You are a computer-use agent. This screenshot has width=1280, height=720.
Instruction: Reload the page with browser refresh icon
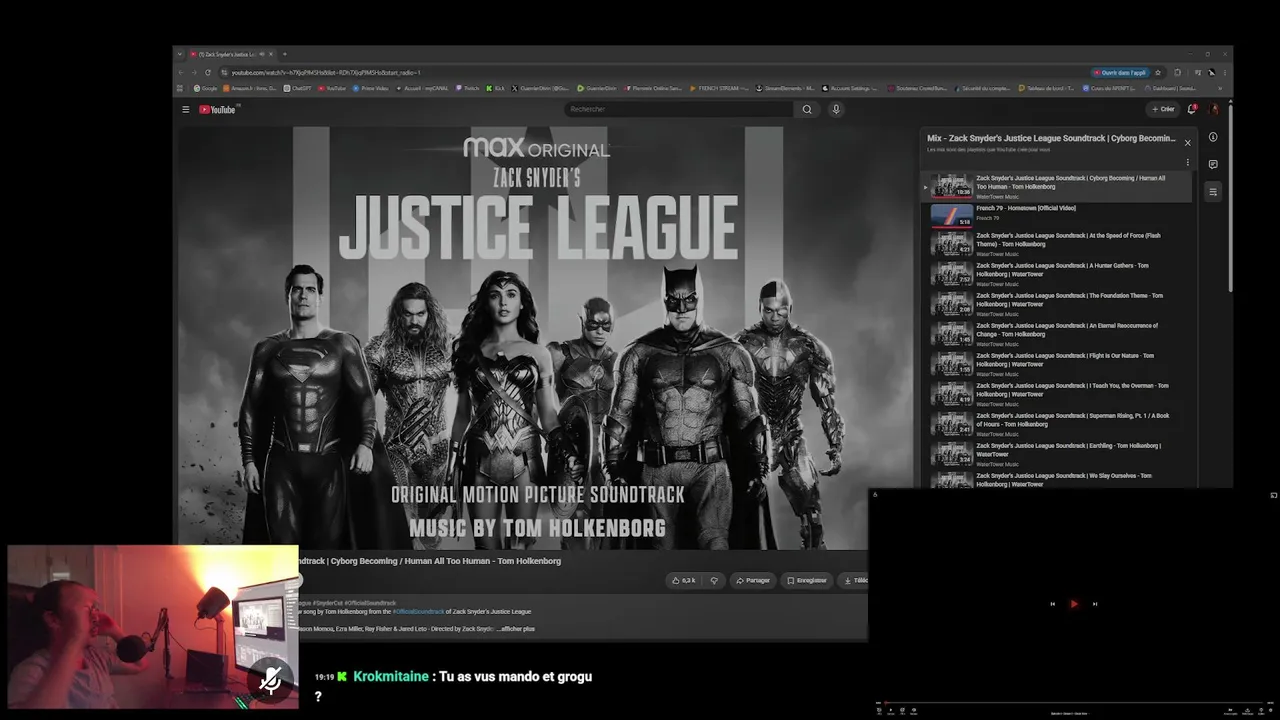(208, 72)
